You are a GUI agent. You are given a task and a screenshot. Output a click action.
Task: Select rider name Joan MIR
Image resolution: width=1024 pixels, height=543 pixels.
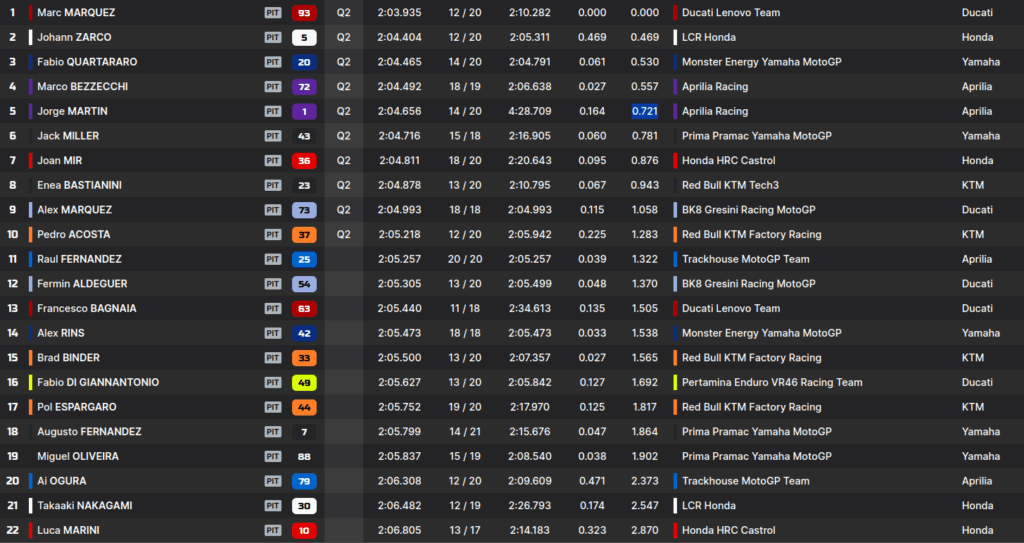coord(59,161)
